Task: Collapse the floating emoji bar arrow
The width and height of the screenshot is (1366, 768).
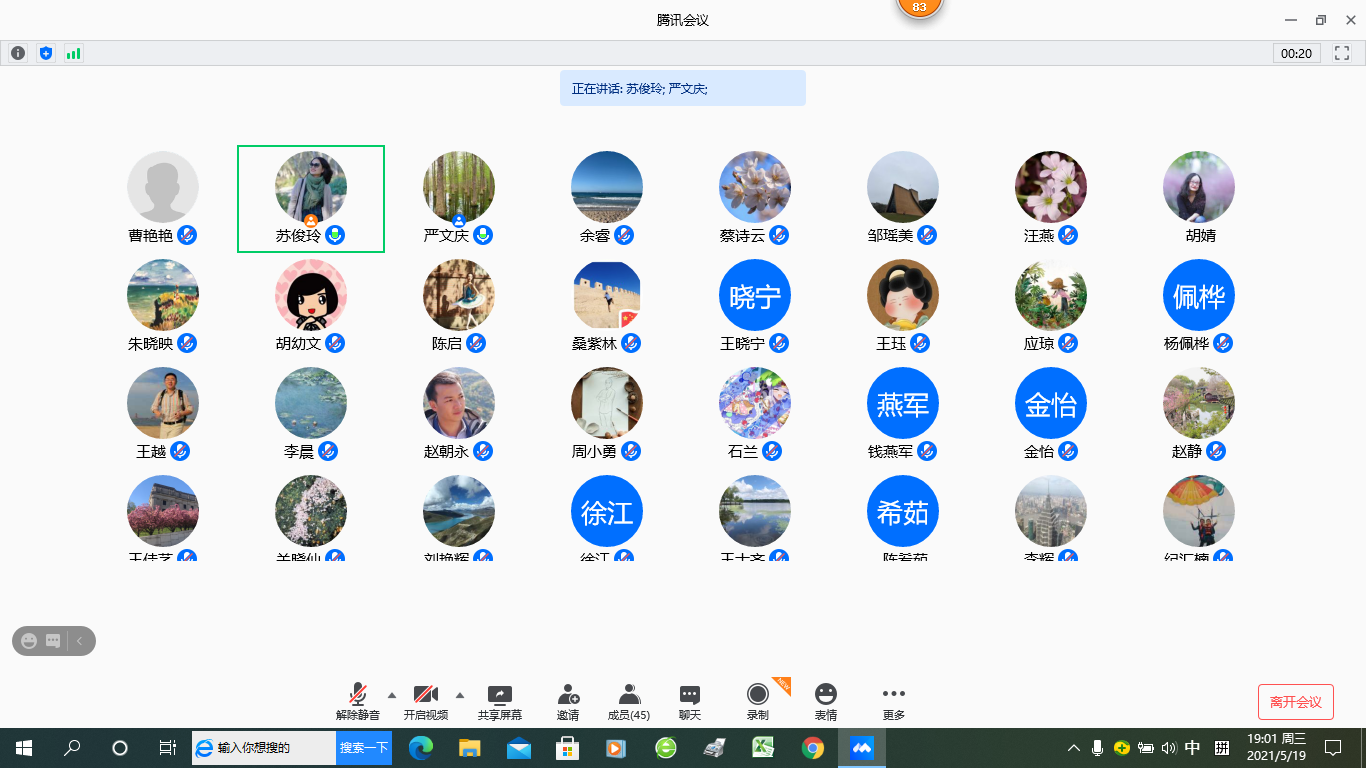Action: (x=80, y=641)
